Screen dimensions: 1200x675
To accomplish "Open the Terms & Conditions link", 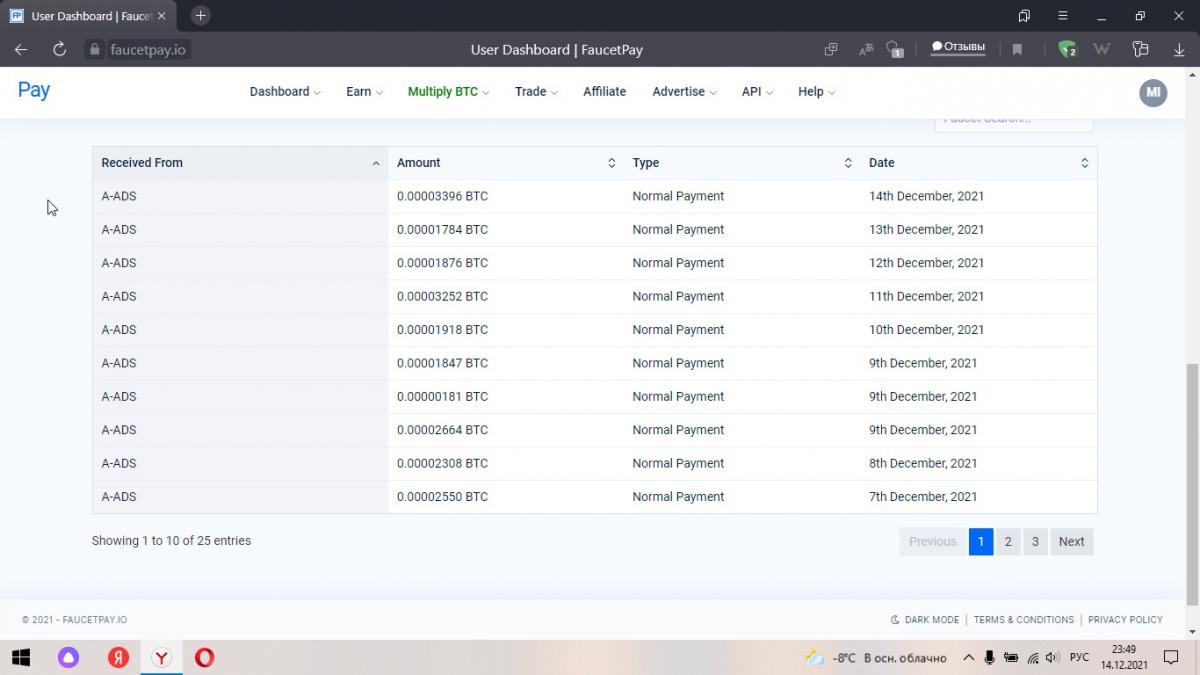I will 1024,620.
